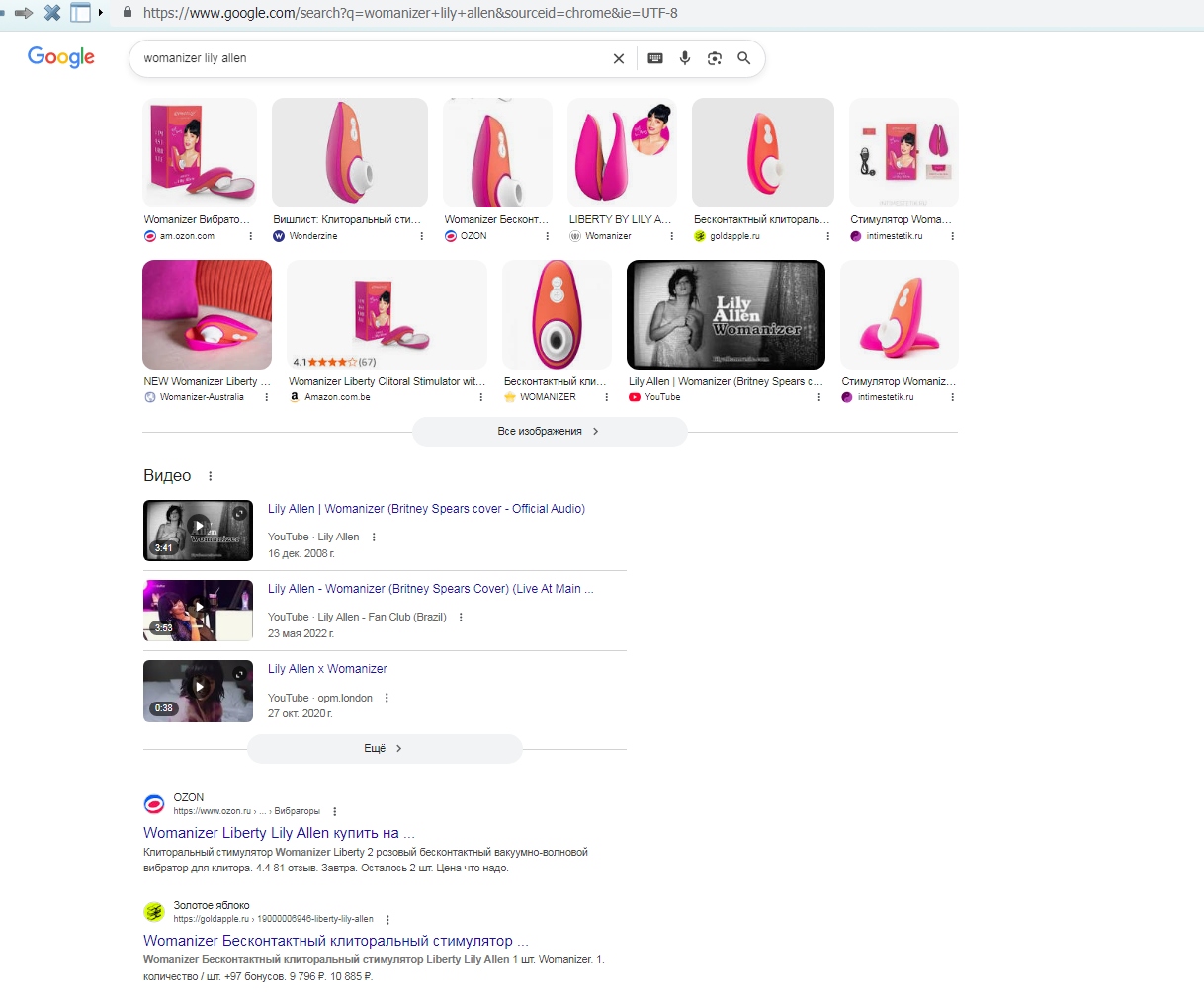Open Womanizer Liberty Lily Allen купить на link
The image size is (1204, 993).
pyautogui.click(x=279, y=833)
